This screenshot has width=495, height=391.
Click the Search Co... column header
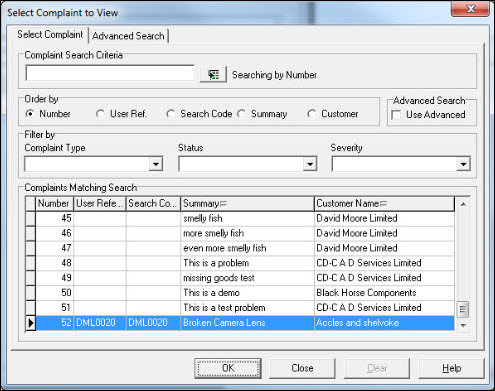point(153,204)
